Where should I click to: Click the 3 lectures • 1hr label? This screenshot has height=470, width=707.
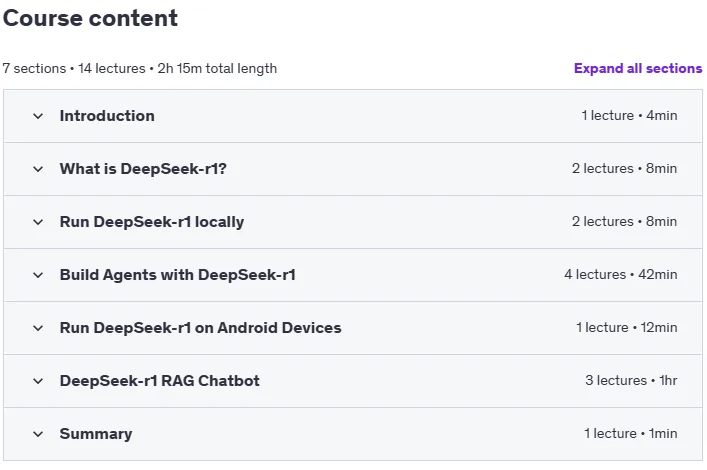[x=631, y=380]
